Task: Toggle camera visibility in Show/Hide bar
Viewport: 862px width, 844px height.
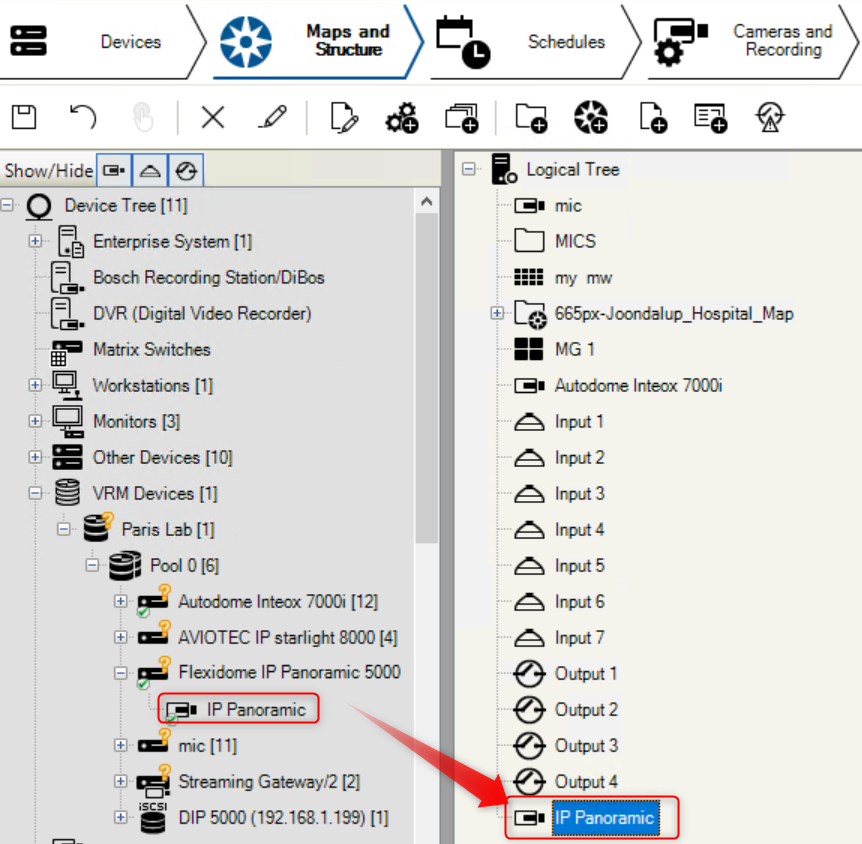Action: tap(115, 171)
